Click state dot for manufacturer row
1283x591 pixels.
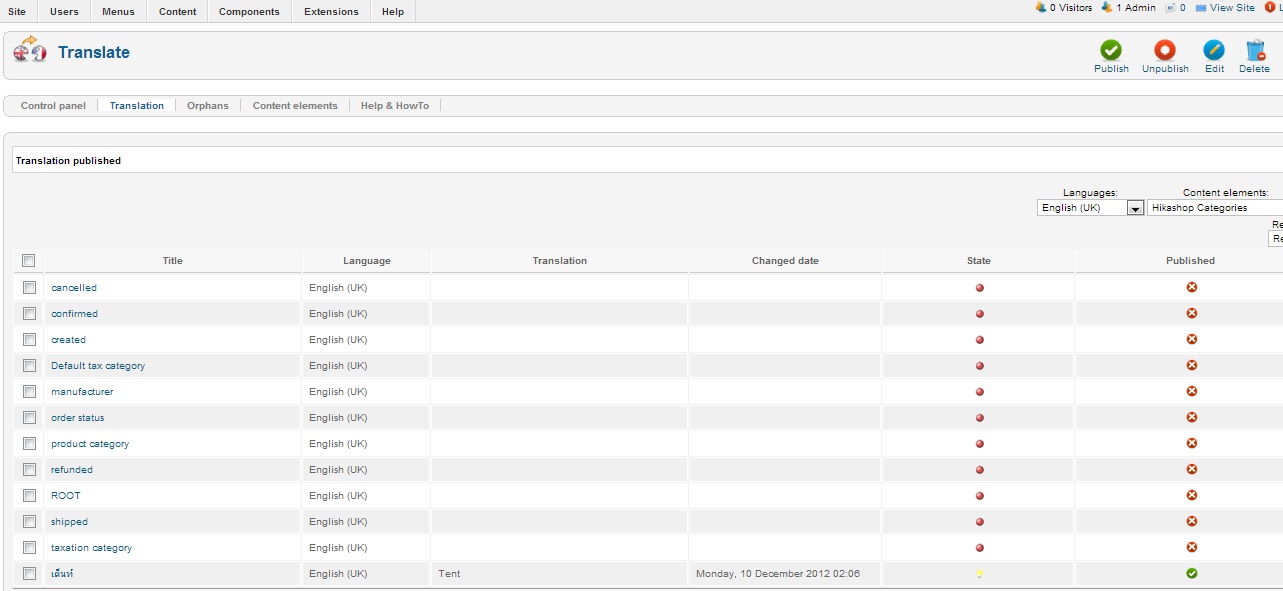[979, 392]
